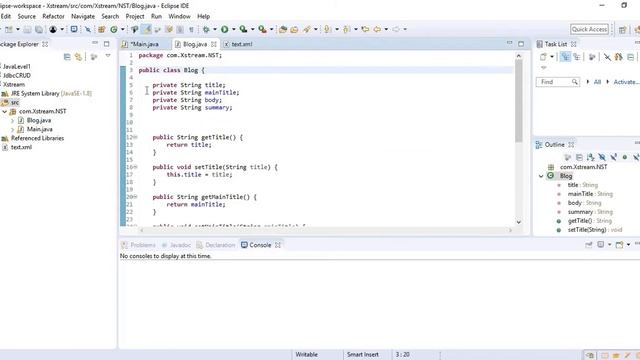This screenshot has width=640, height=360.
Task: Collapse the Blog class in Outline
Action: click(x=541, y=176)
